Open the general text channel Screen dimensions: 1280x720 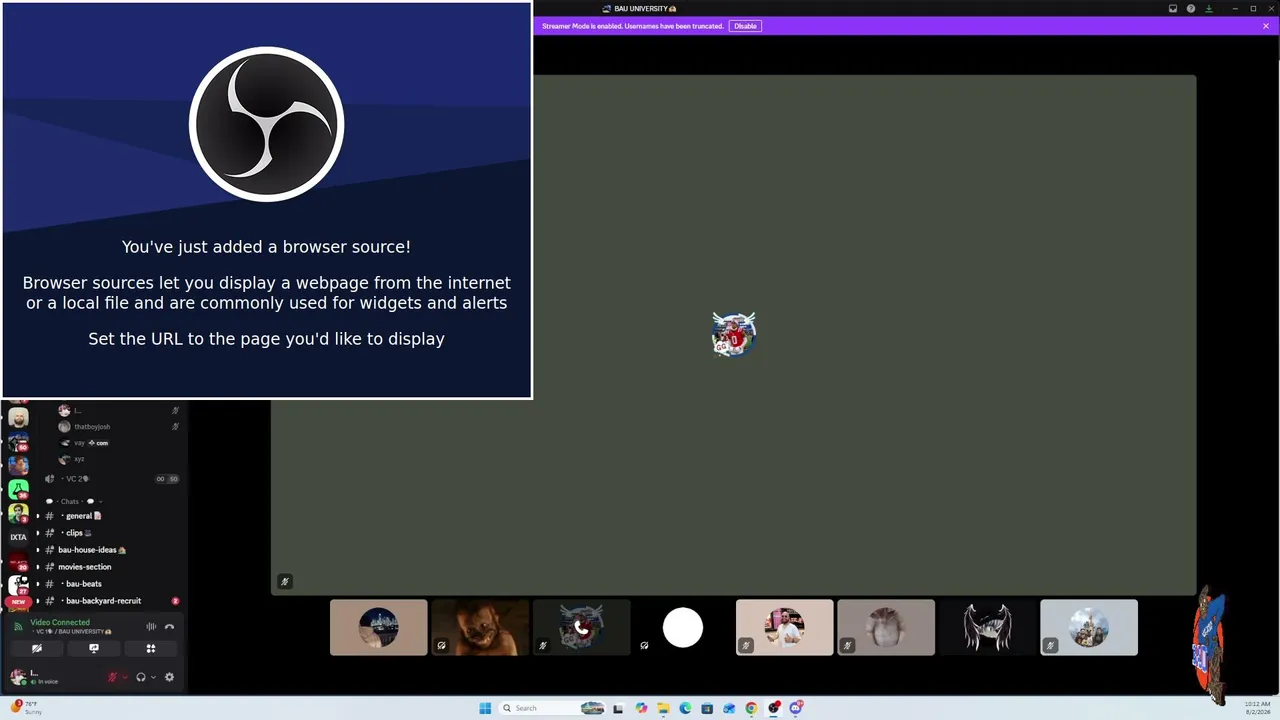108,516
